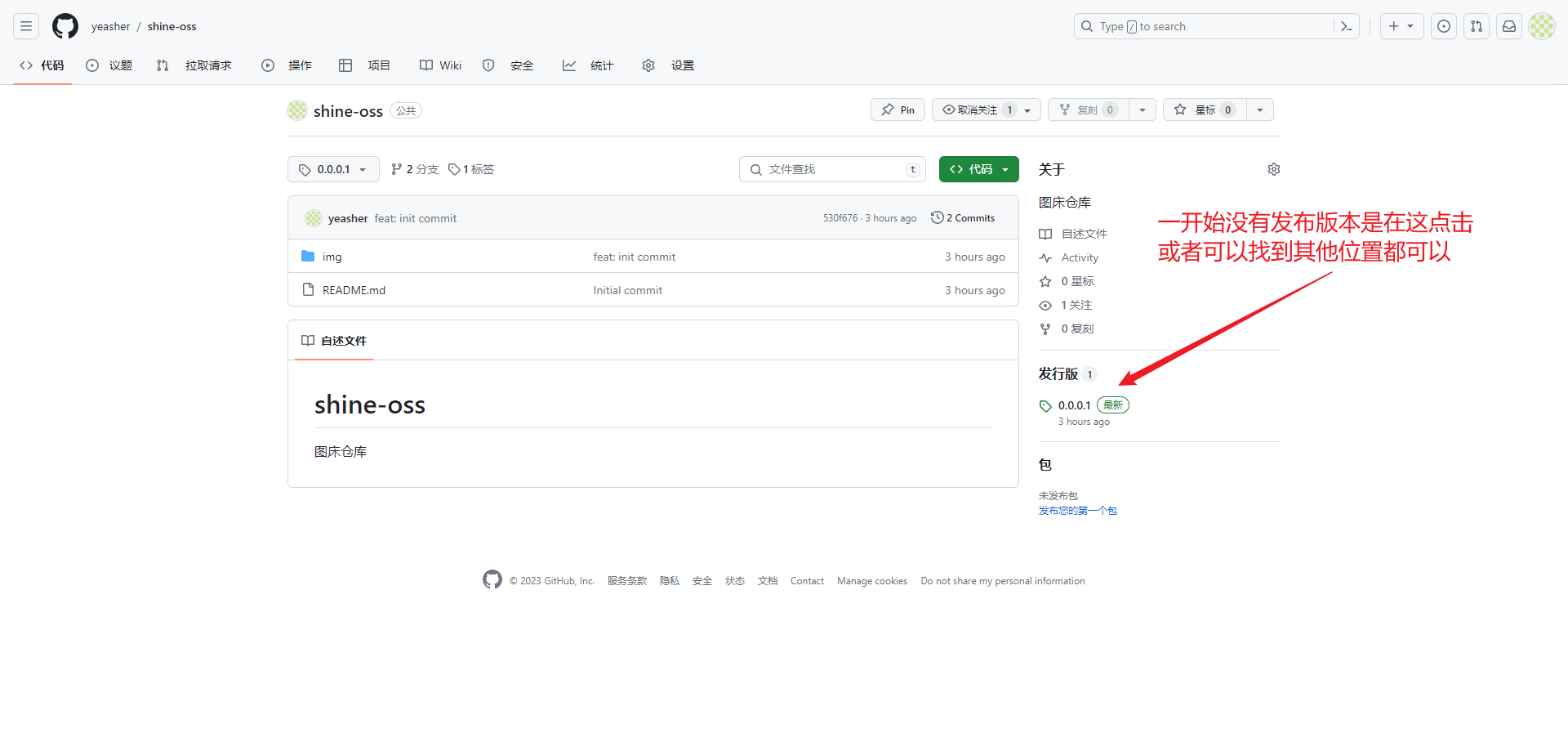Open the 取消关注 watch dropdown
1568x751 pixels.
[x=987, y=110]
